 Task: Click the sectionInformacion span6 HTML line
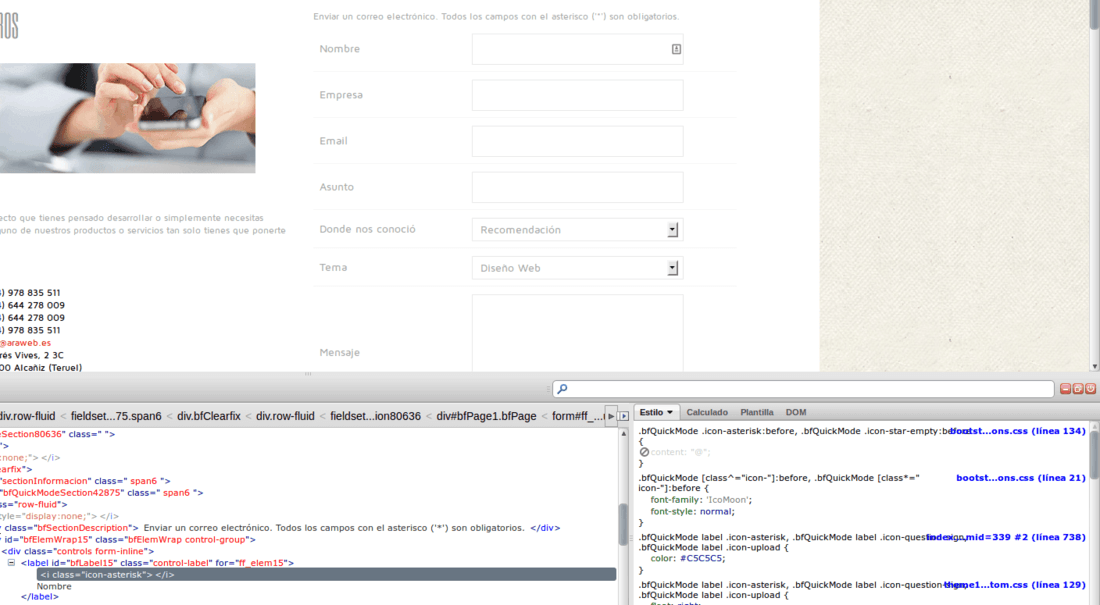tap(85, 481)
